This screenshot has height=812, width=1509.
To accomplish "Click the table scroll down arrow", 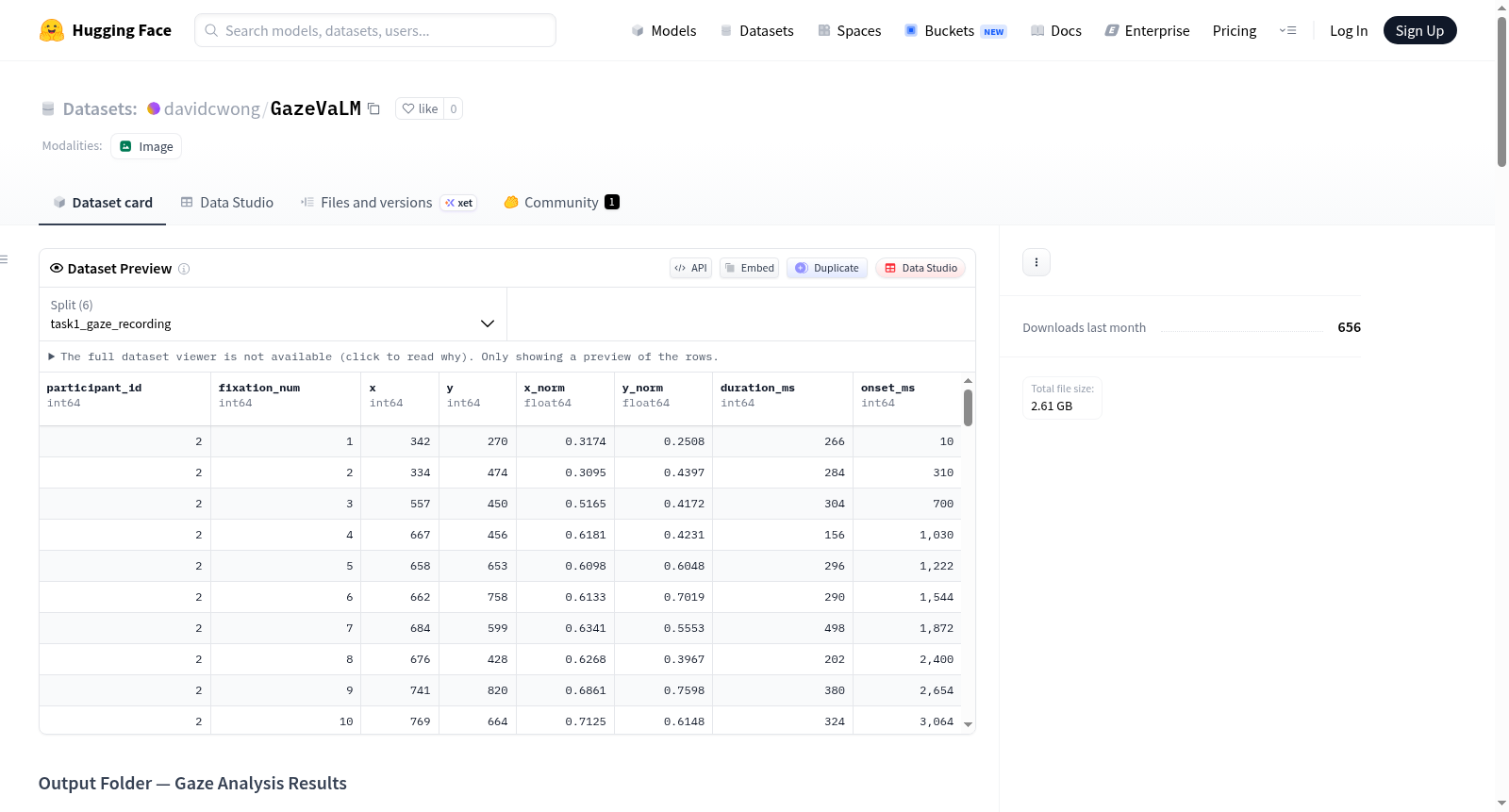I will pyautogui.click(x=968, y=724).
